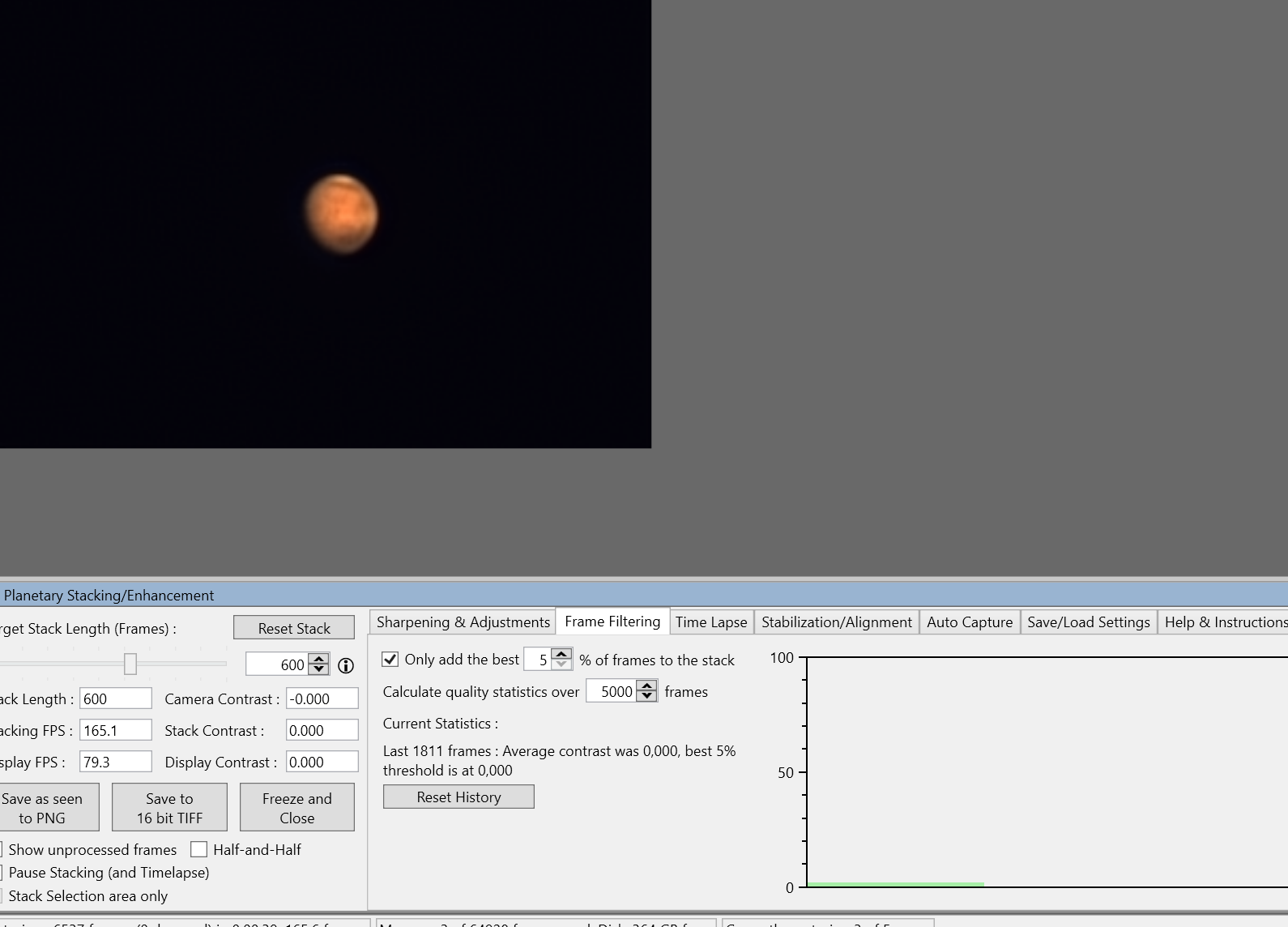Decrease quality statistics frame count
The height and width of the screenshot is (927, 1288).
[x=646, y=697]
